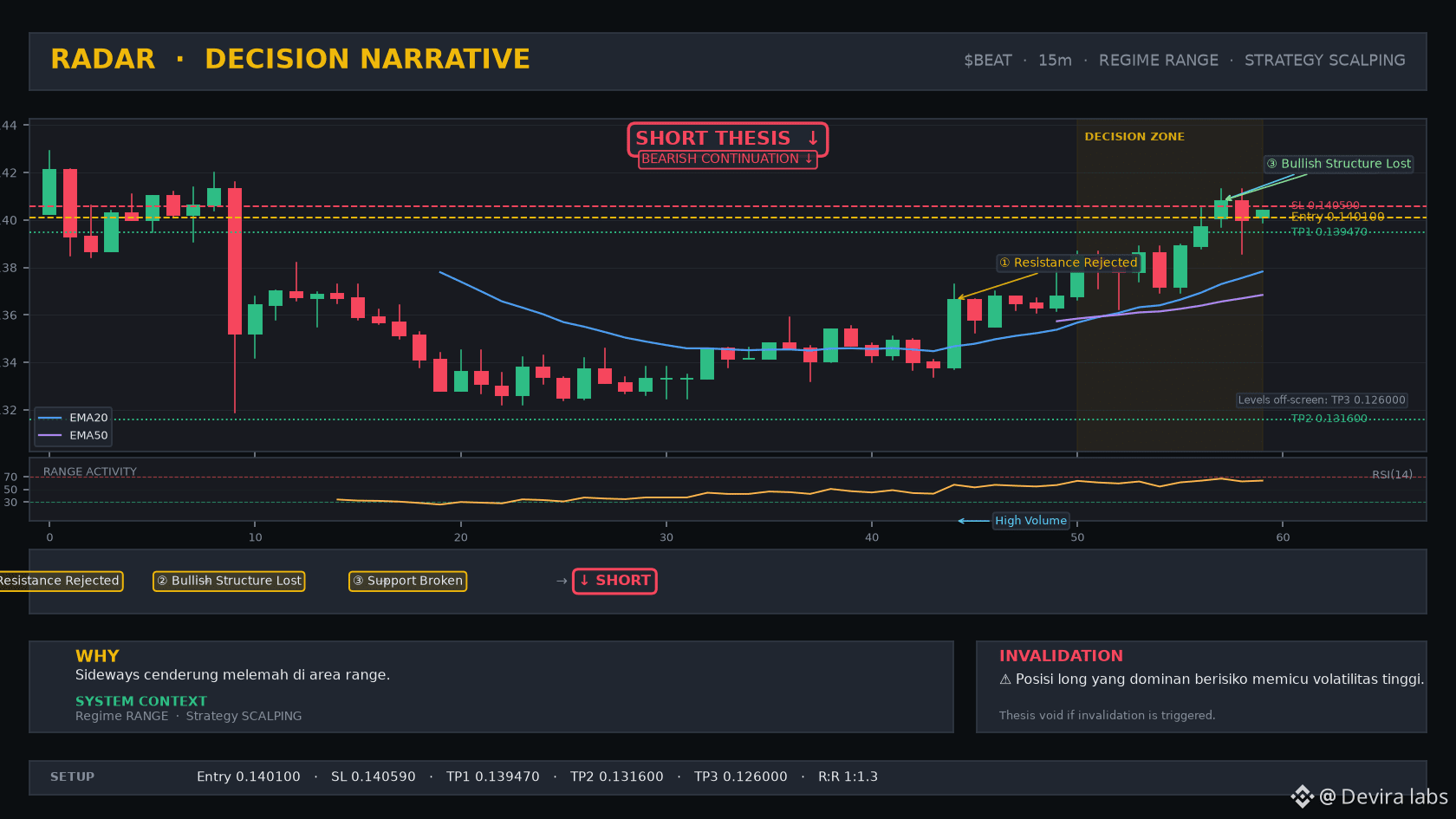Click REGIME RANGE in the header
The width and height of the screenshot is (1456, 819).
click(x=1159, y=61)
